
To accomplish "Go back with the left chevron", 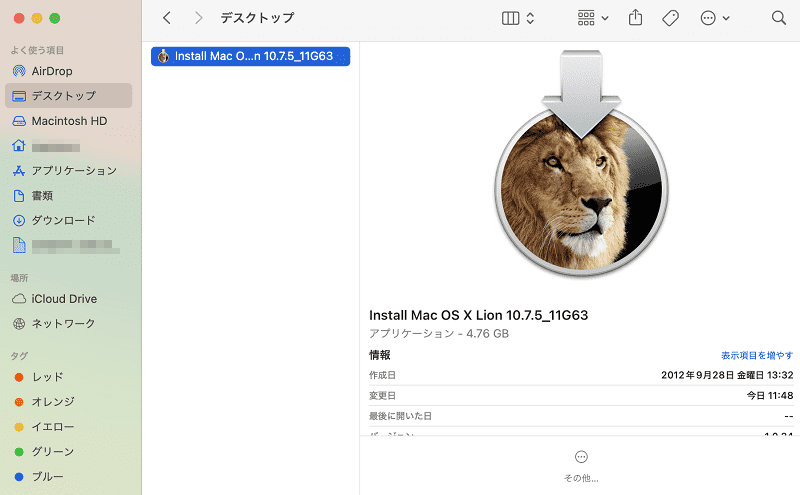I will (x=167, y=18).
